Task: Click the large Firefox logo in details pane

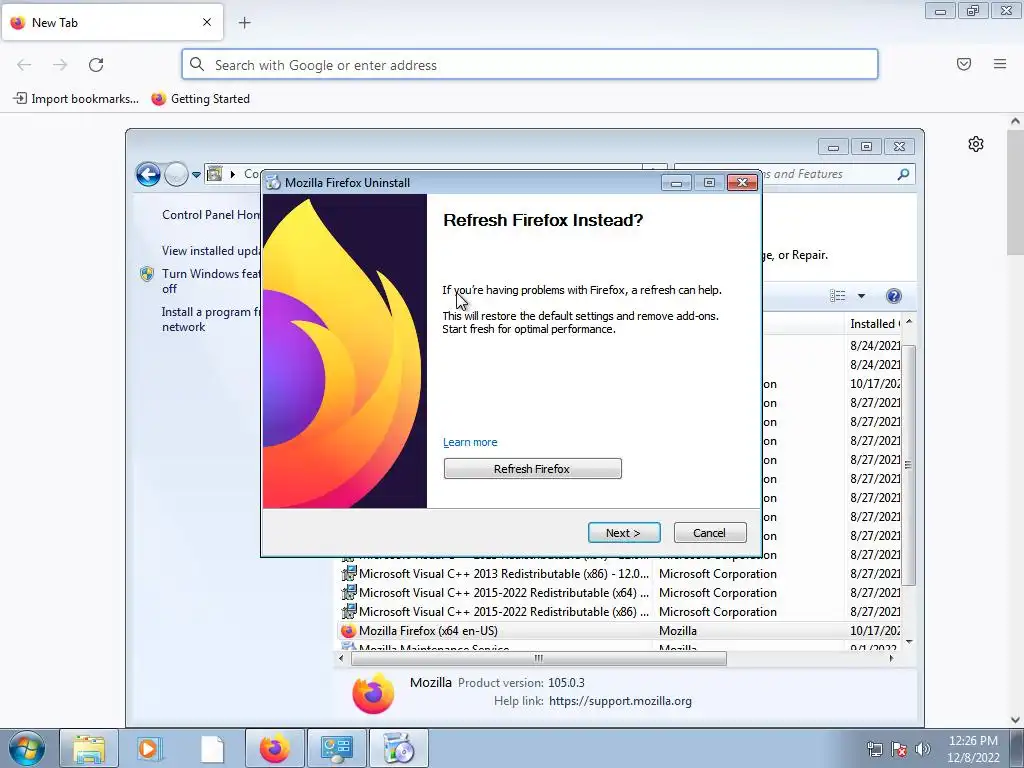Action: 373,694
